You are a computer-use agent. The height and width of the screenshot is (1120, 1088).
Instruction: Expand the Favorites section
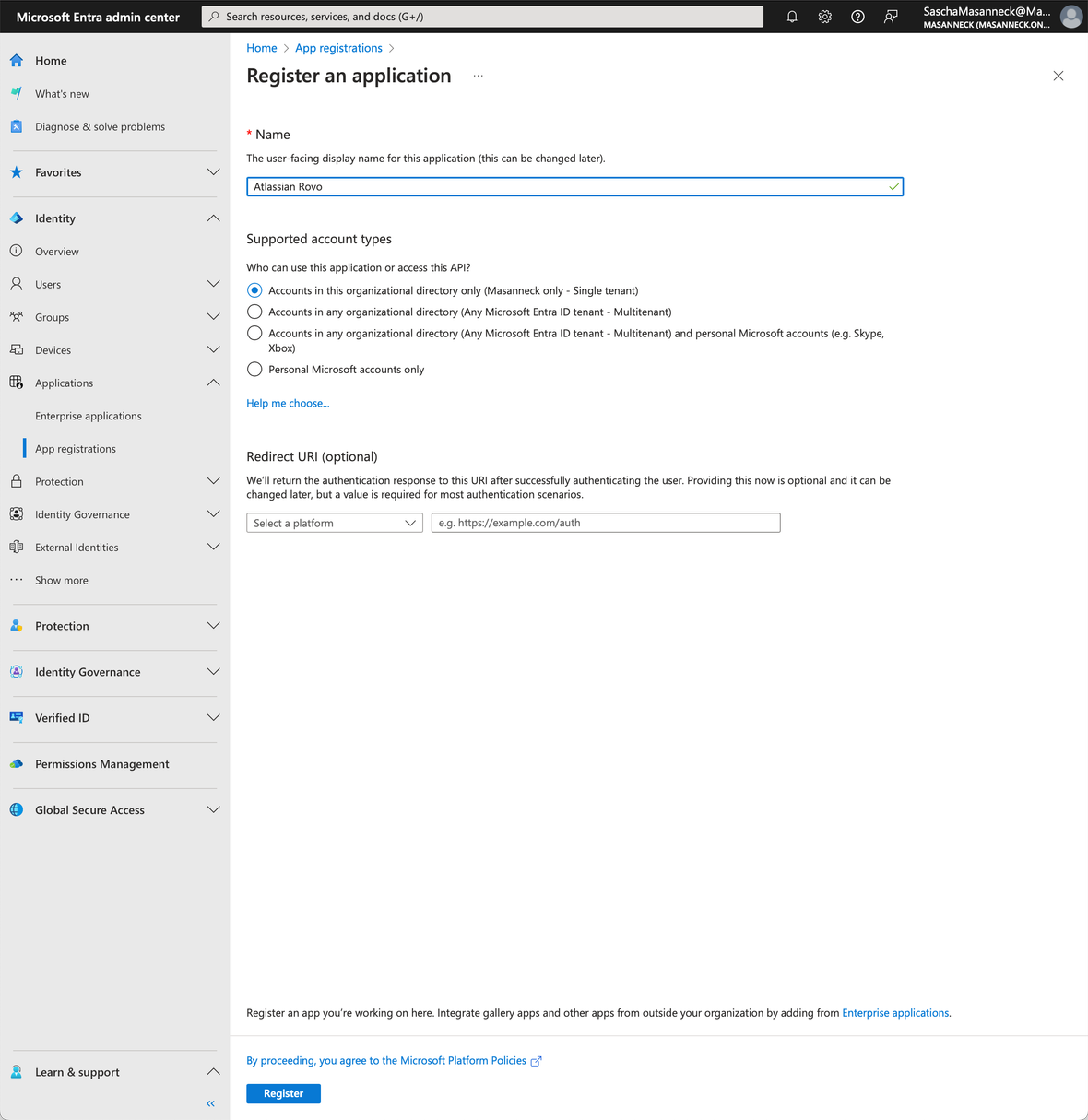[213, 171]
